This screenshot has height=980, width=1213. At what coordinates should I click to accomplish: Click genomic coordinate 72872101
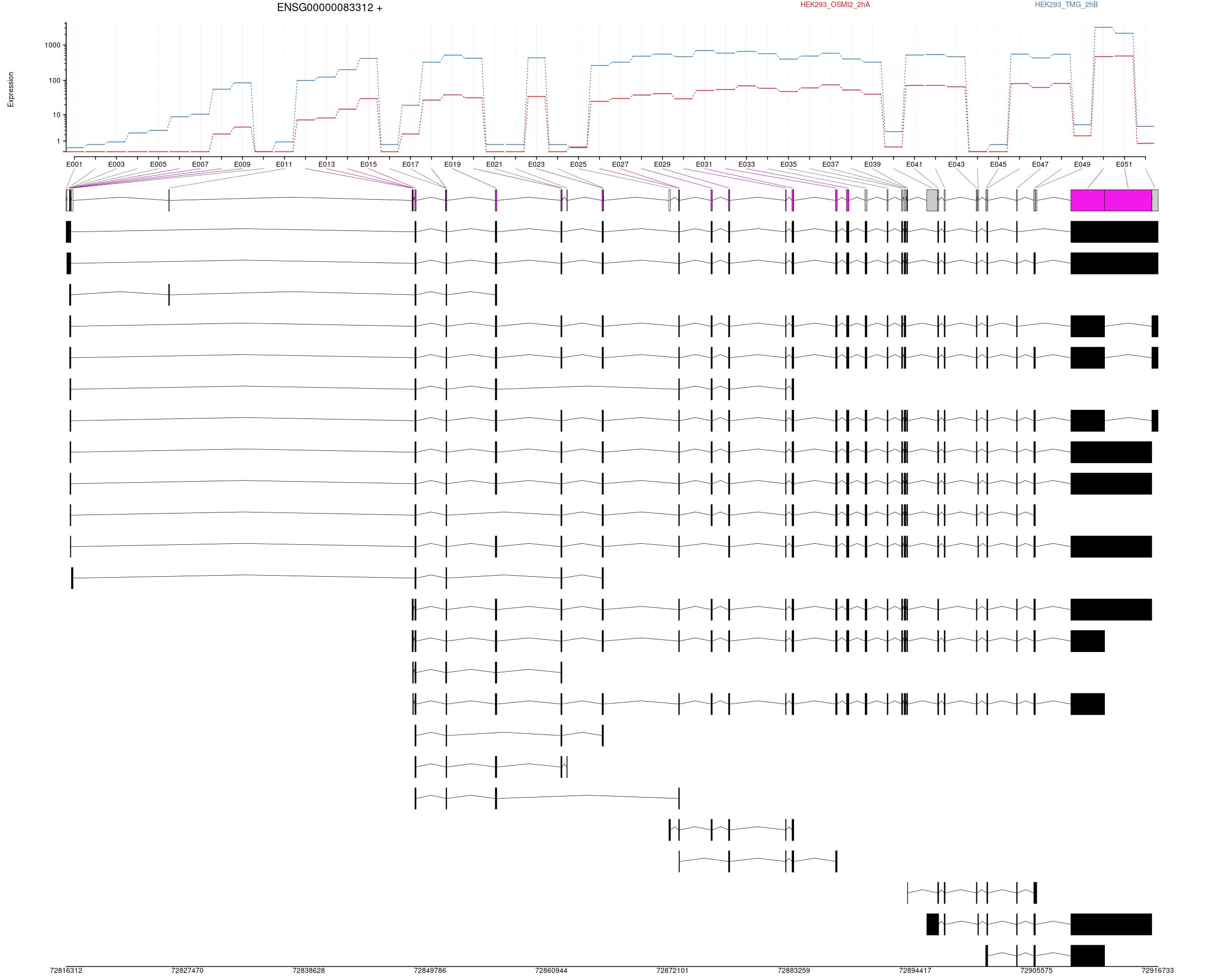(673, 971)
